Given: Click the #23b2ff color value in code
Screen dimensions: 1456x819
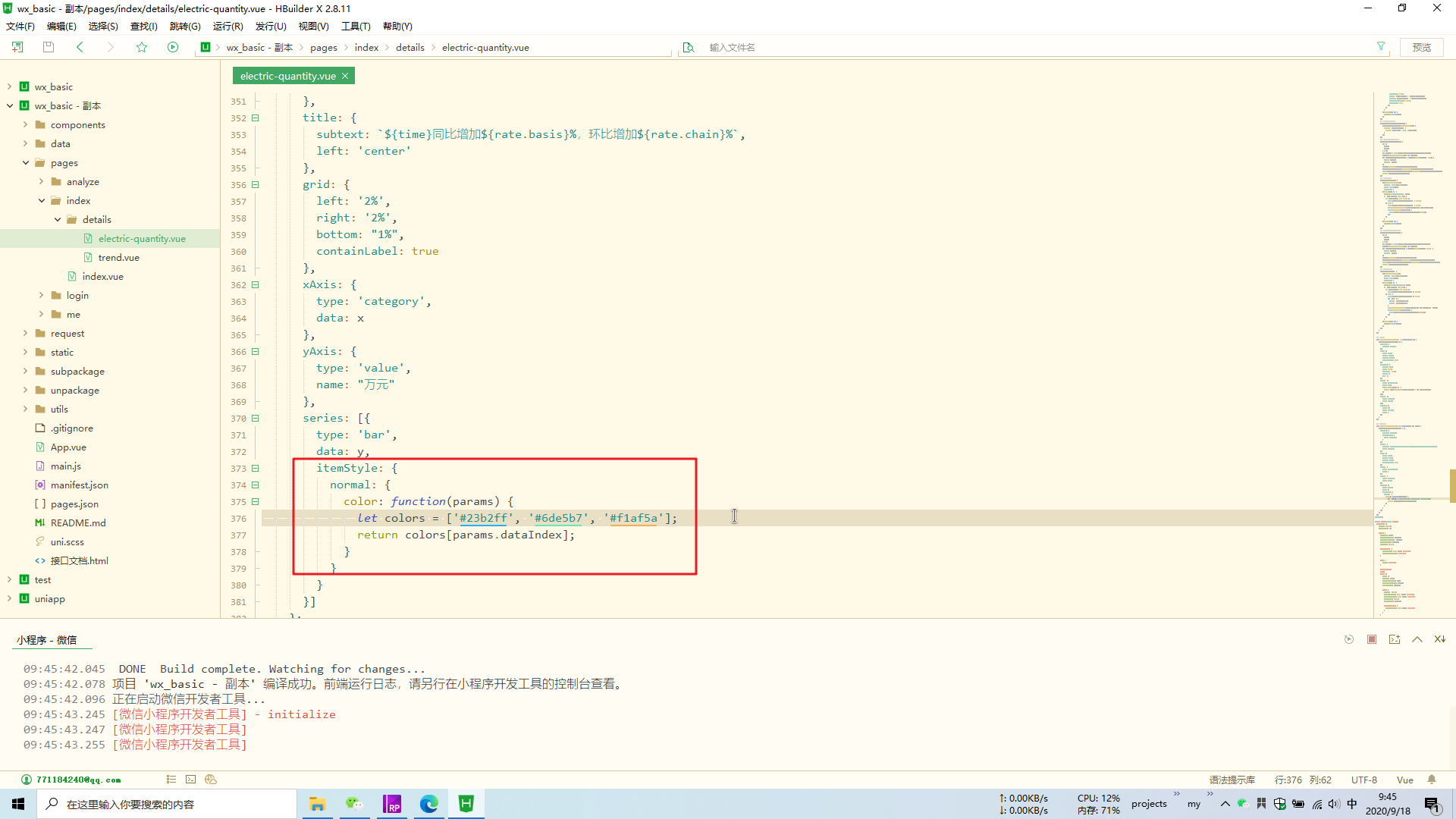Looking at the screenshot, I should 483,518.
